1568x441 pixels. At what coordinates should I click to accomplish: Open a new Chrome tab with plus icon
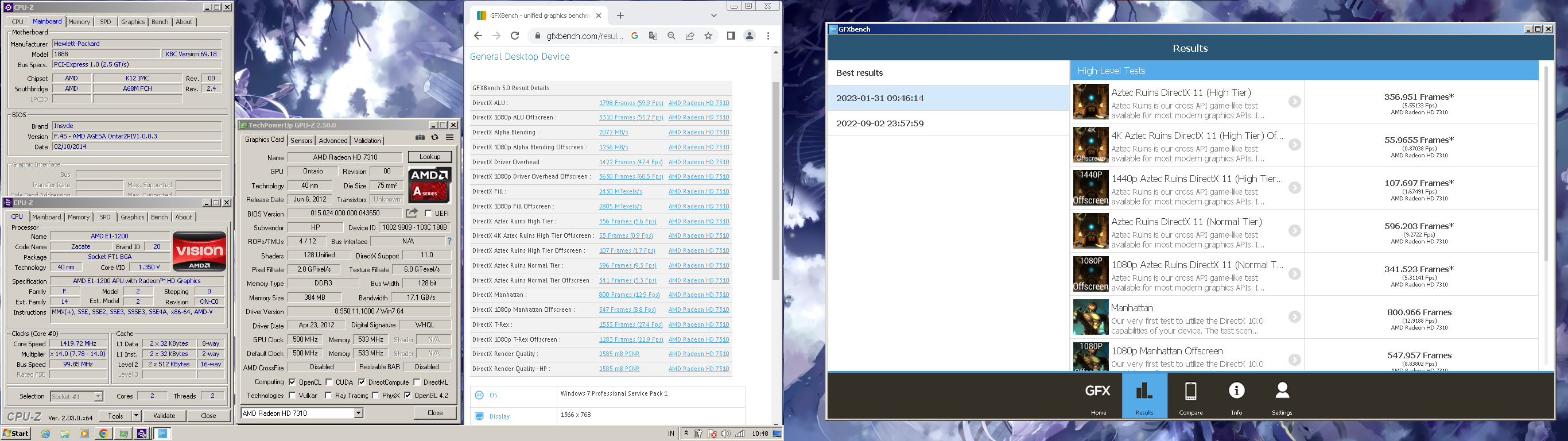(x=620, y=16)
